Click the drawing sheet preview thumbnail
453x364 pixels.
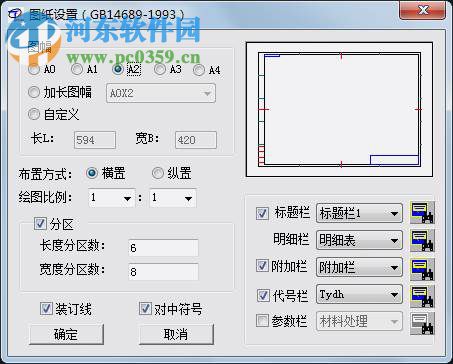[339, 109]
